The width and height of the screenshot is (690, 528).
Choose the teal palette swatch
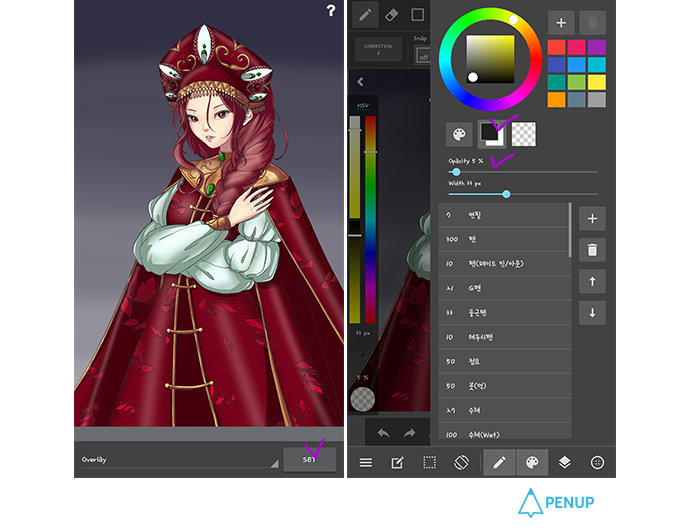pos(557,82)
